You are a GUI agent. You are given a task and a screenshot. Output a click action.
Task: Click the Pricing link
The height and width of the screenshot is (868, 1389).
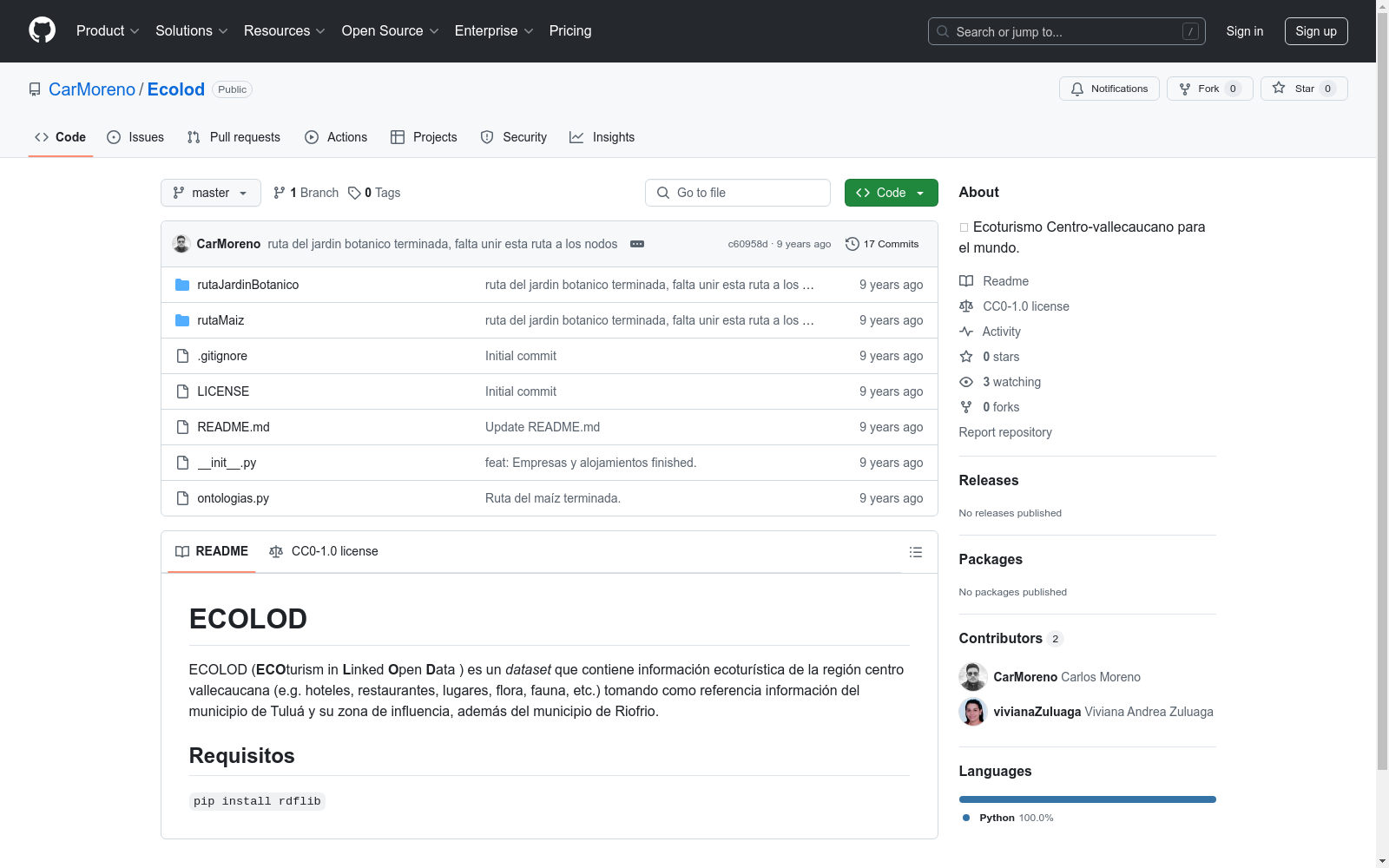pos(570,30)
